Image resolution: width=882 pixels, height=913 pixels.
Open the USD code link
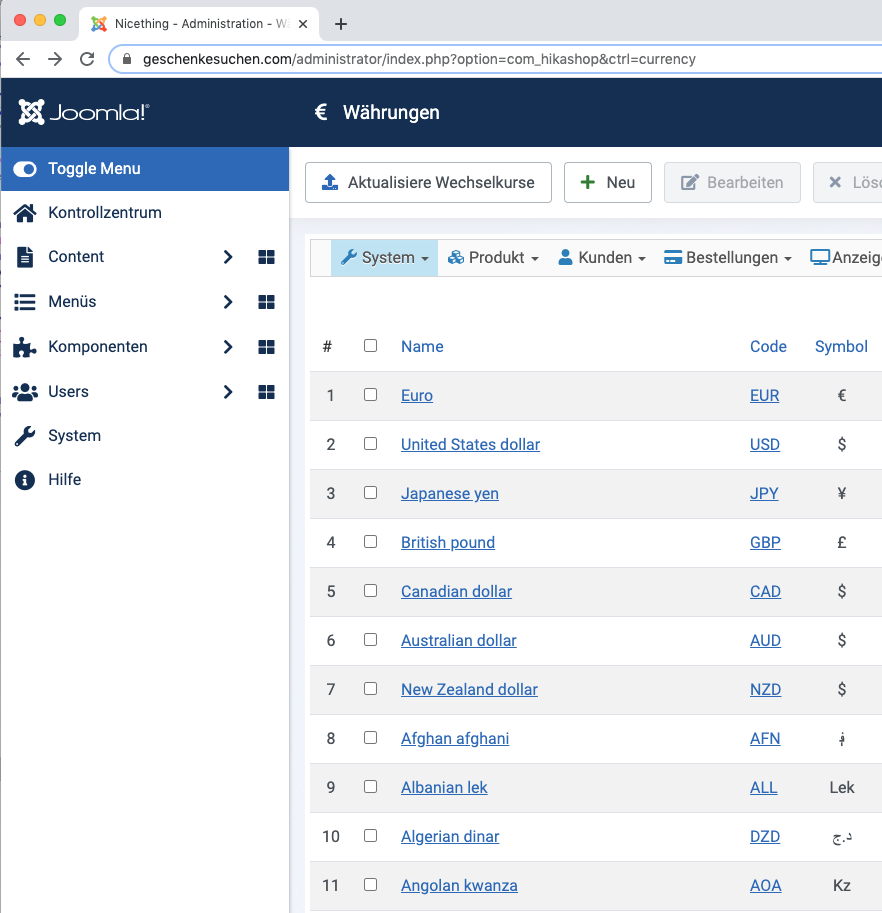765,444
